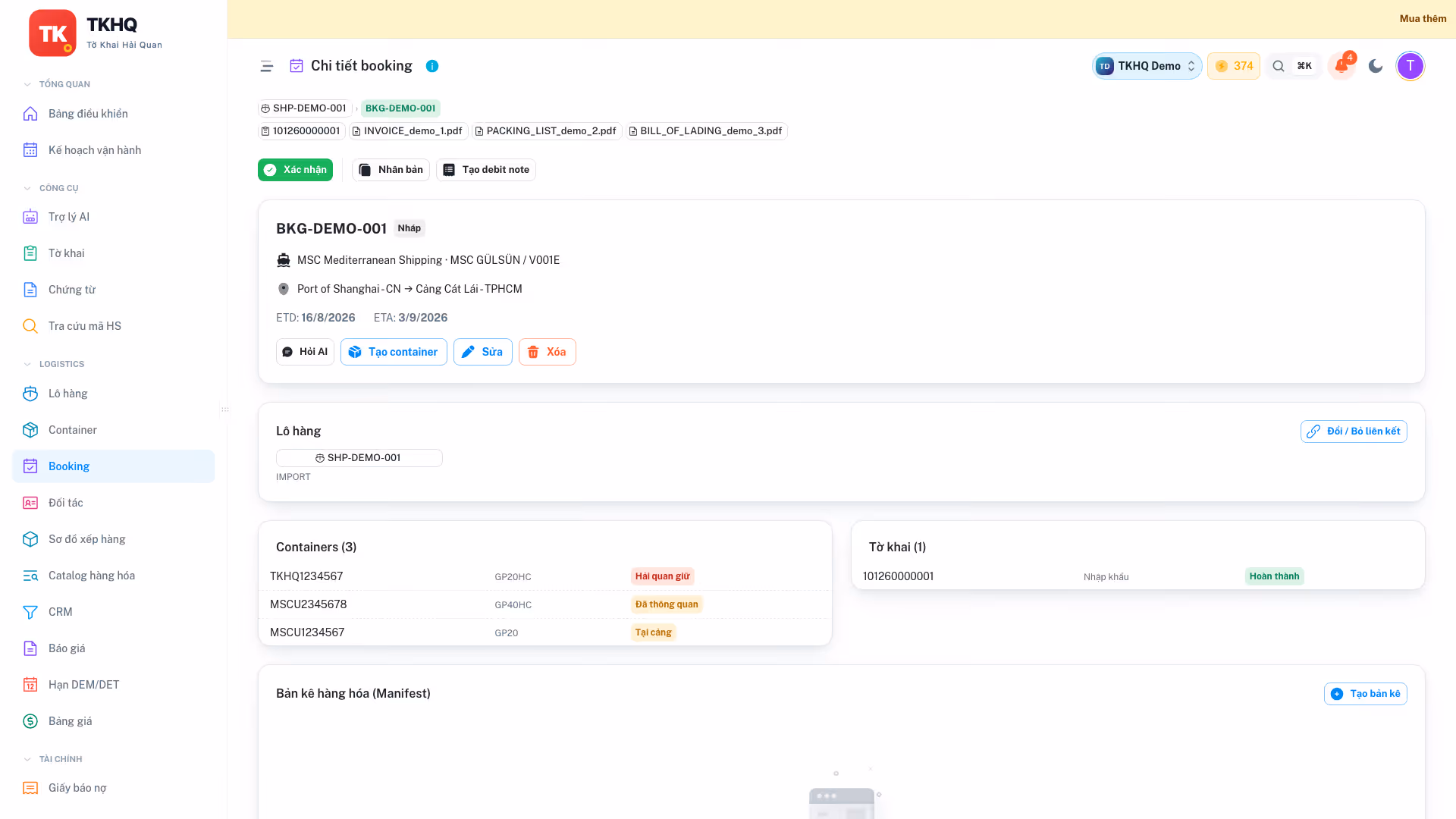Click the Tạo container button
1456x819 pixels.
pyautogui.click(x=394, y=352)
